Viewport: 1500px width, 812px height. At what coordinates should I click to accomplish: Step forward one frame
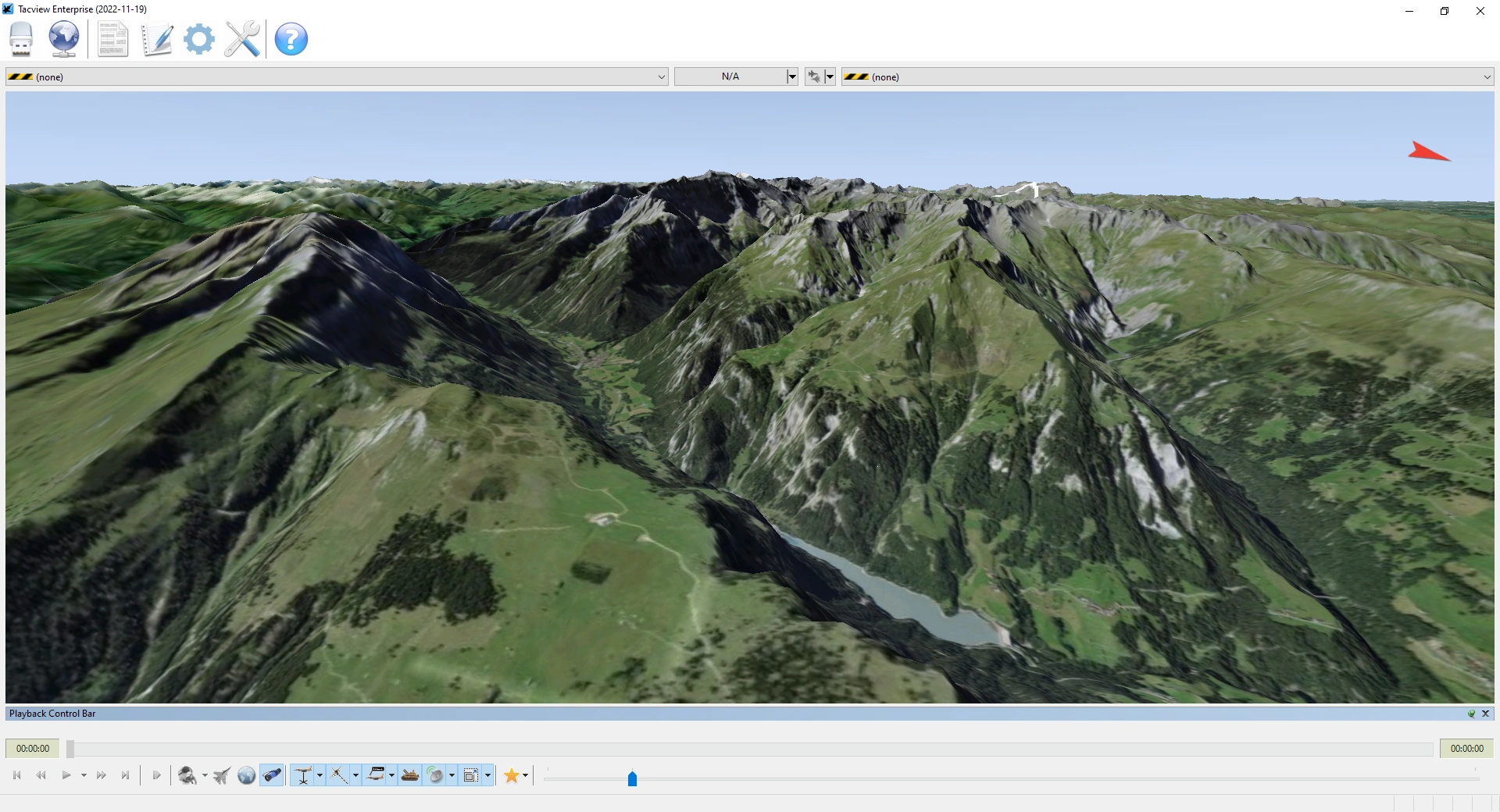pyautogui.click(x=156, y=775)
